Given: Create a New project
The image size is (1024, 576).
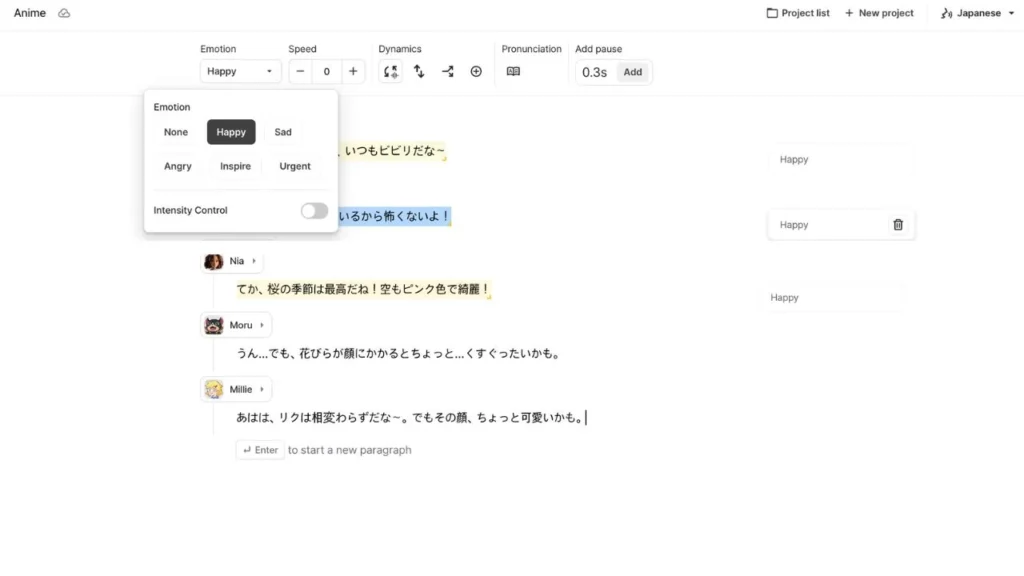Looking at the screenshot, I should tap(879, 13).
